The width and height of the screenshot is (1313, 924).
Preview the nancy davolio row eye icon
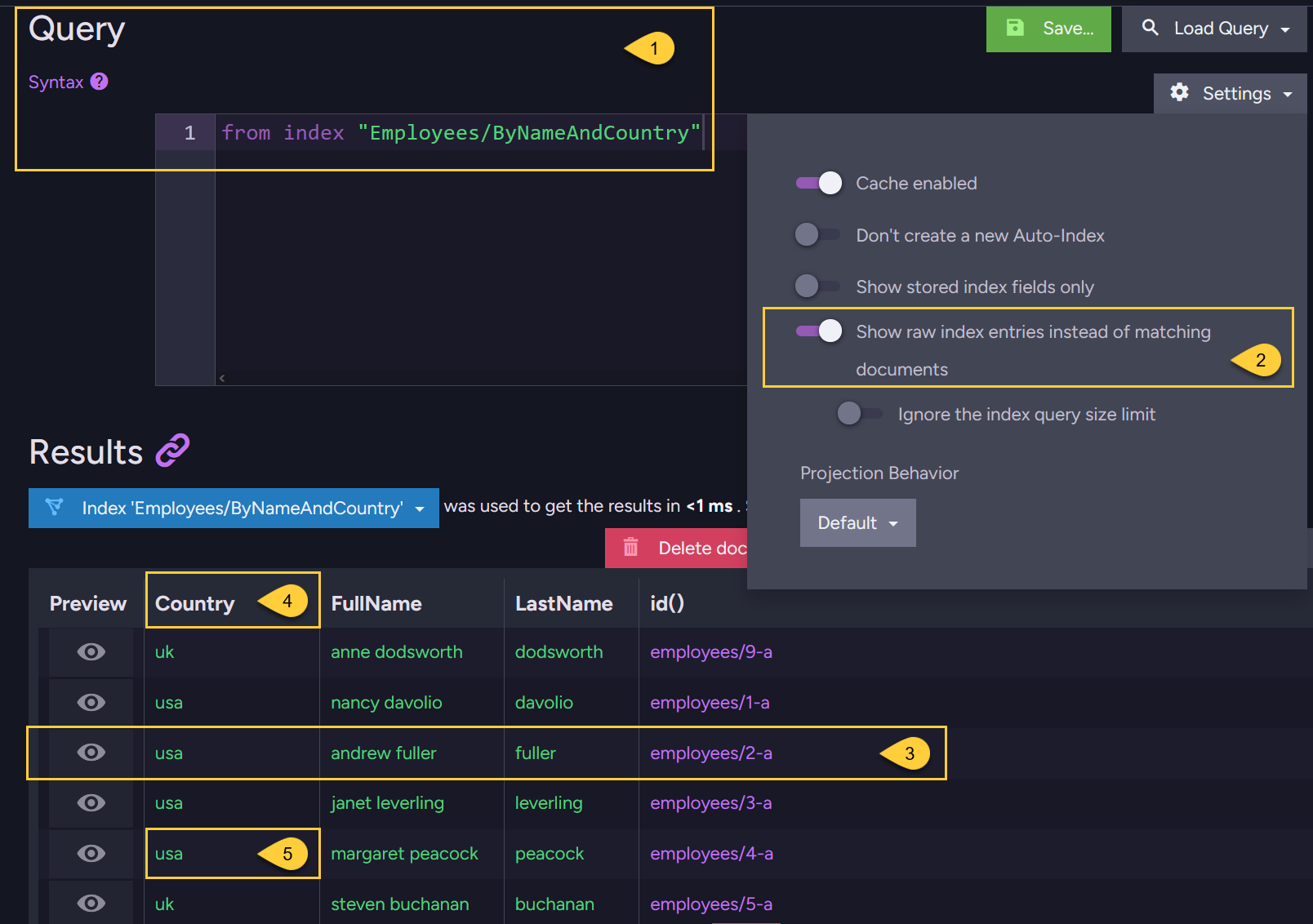(x=91, y=702)
